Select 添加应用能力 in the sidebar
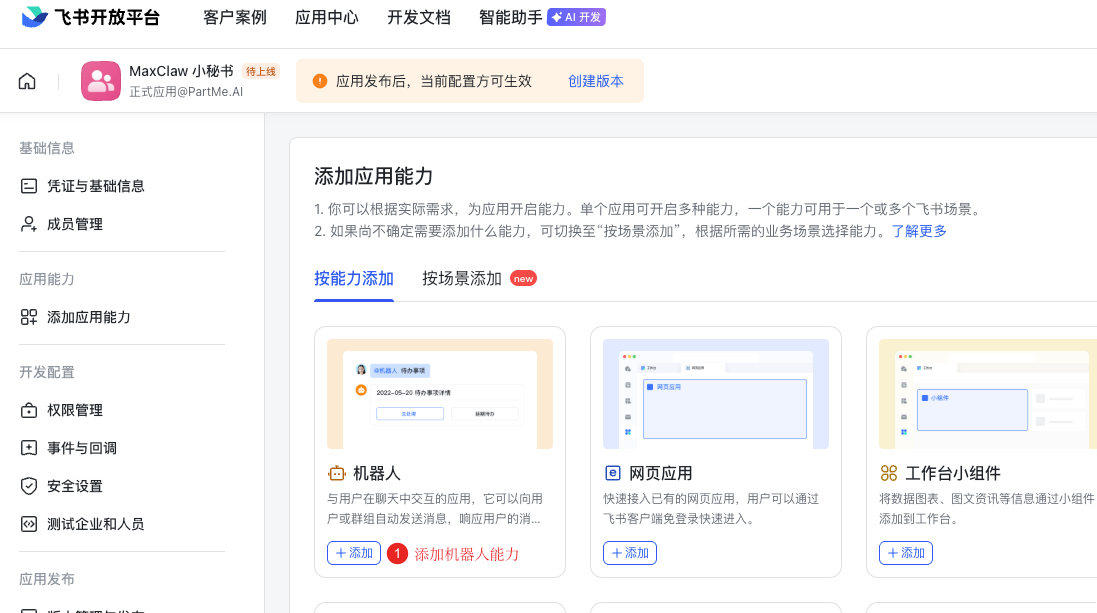 pyautogui.click(x=88, y=317)
